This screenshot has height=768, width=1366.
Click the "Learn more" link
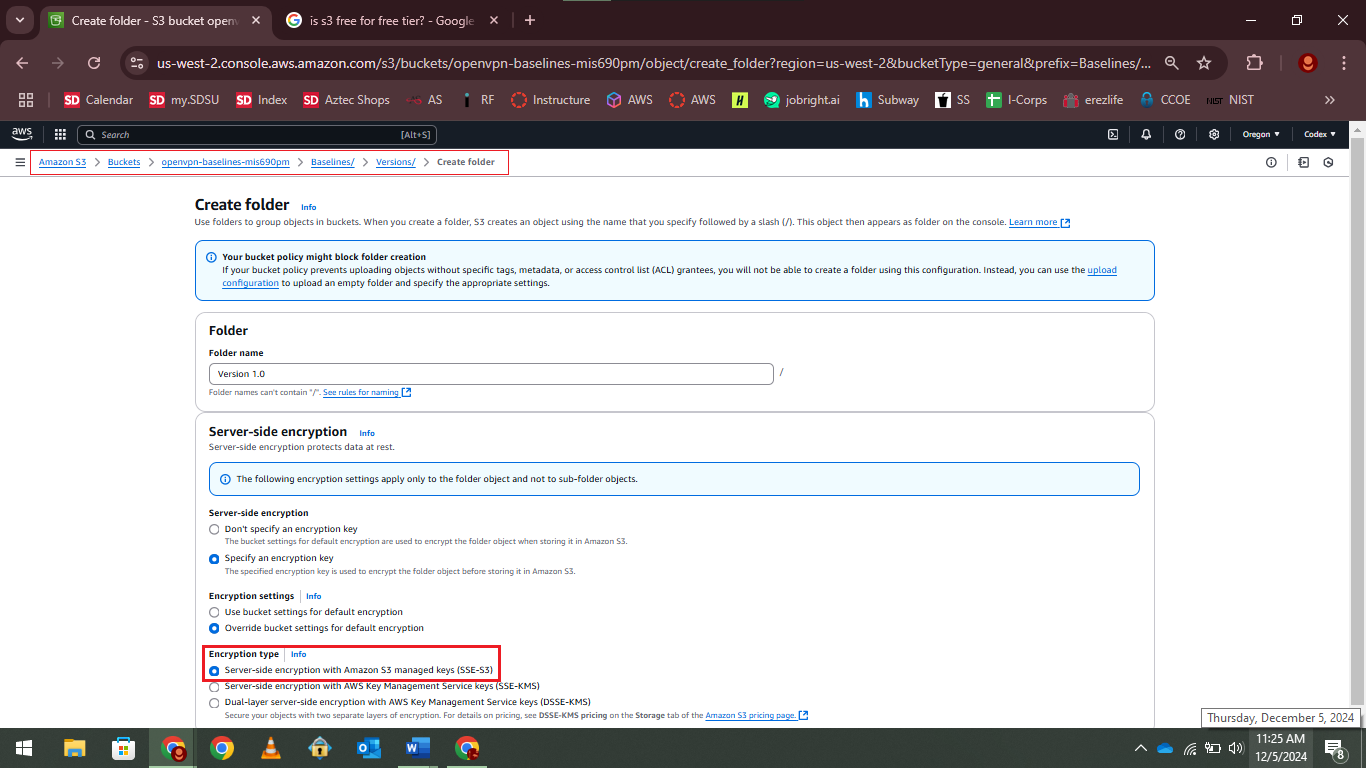point(1039,222)
